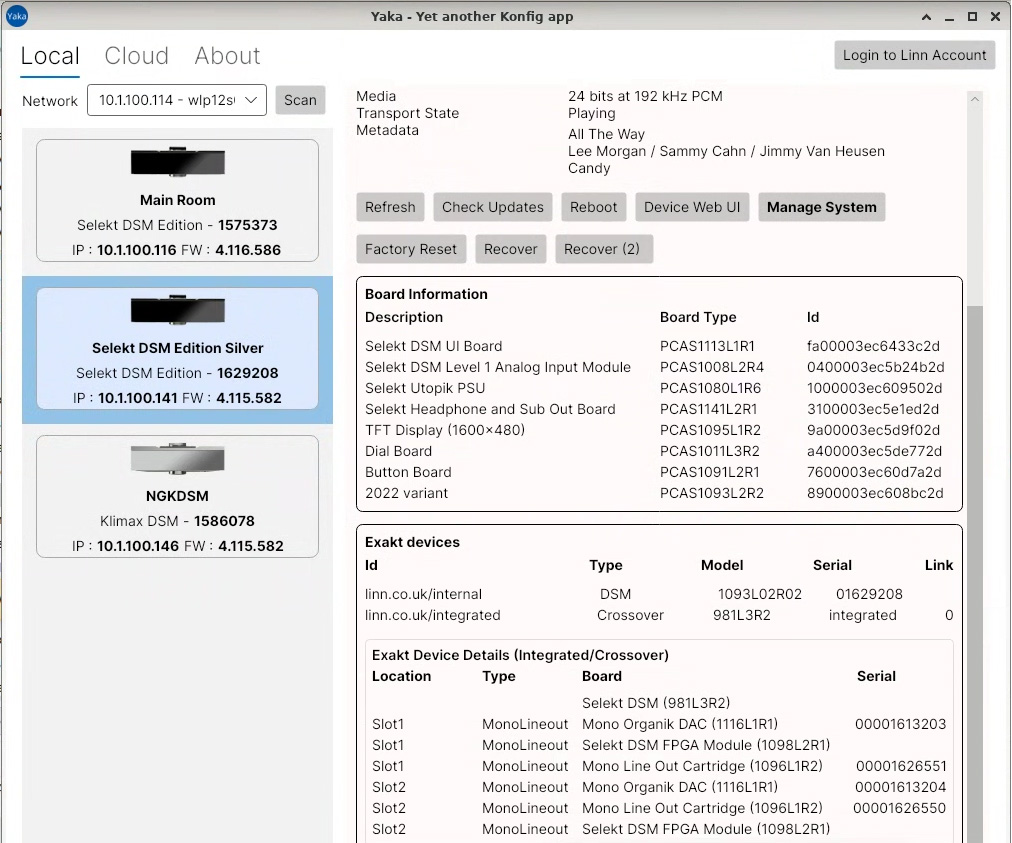
Task: Click the Recover (2) button
Action: point(602,249)
